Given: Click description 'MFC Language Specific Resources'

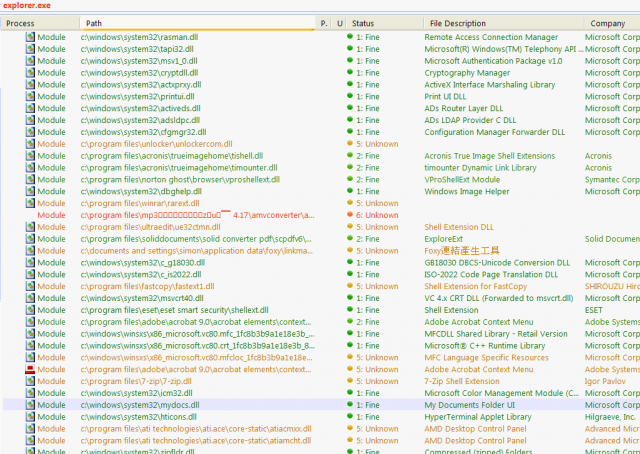Looking at the screenshot, I should click(x=487, y=358).
